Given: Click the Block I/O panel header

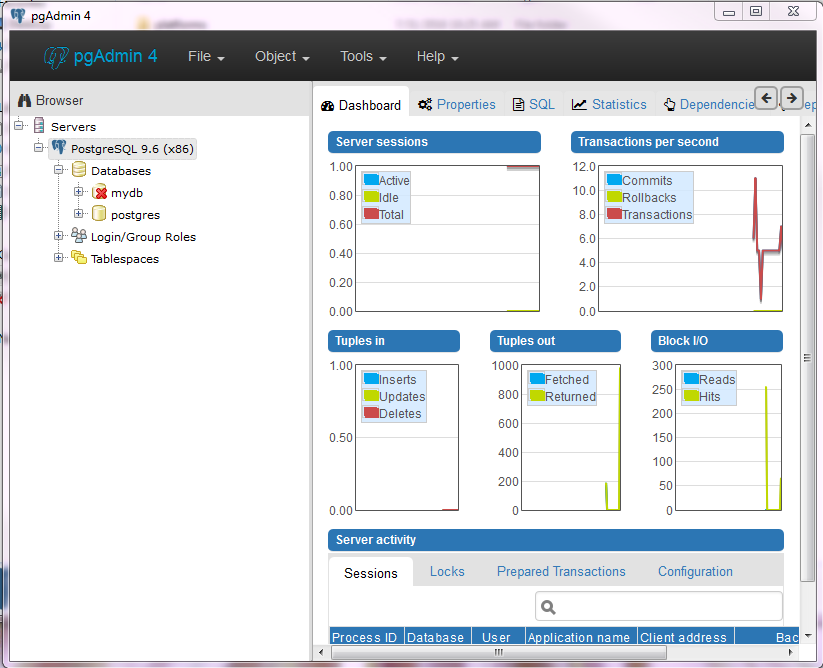Looking at the screenshot, I should 716,341.
